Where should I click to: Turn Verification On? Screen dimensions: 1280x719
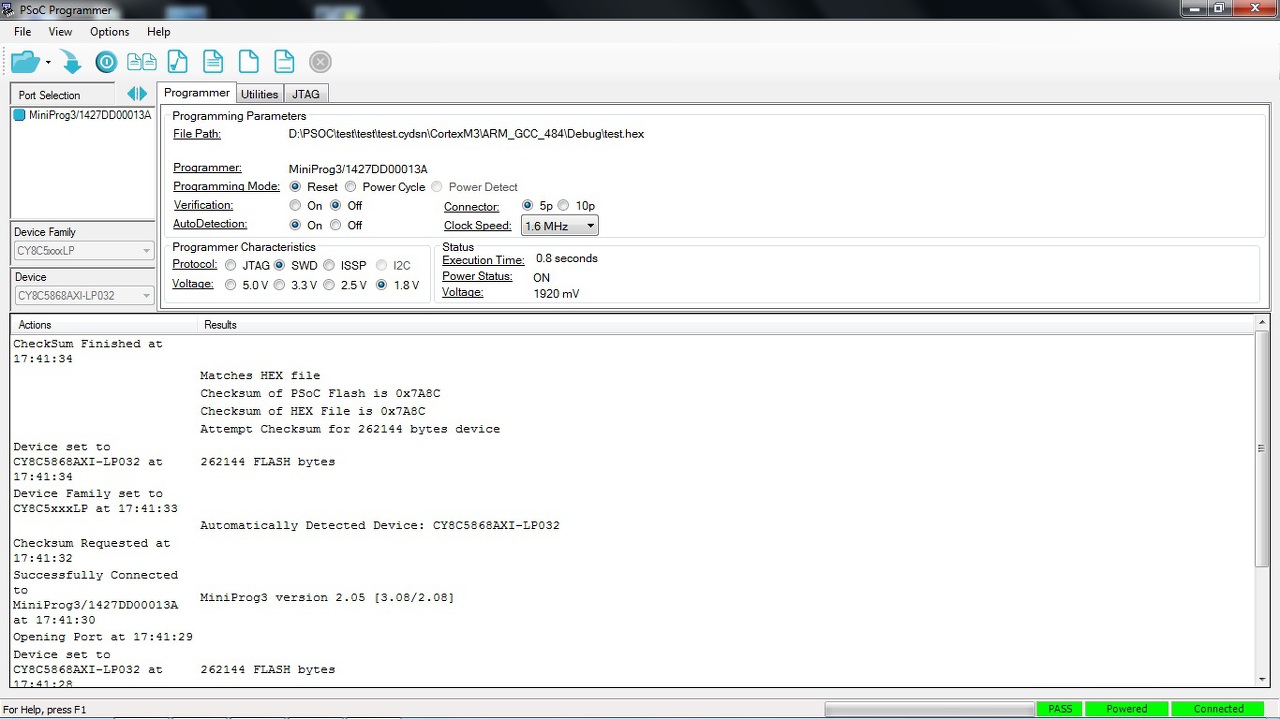295,206
